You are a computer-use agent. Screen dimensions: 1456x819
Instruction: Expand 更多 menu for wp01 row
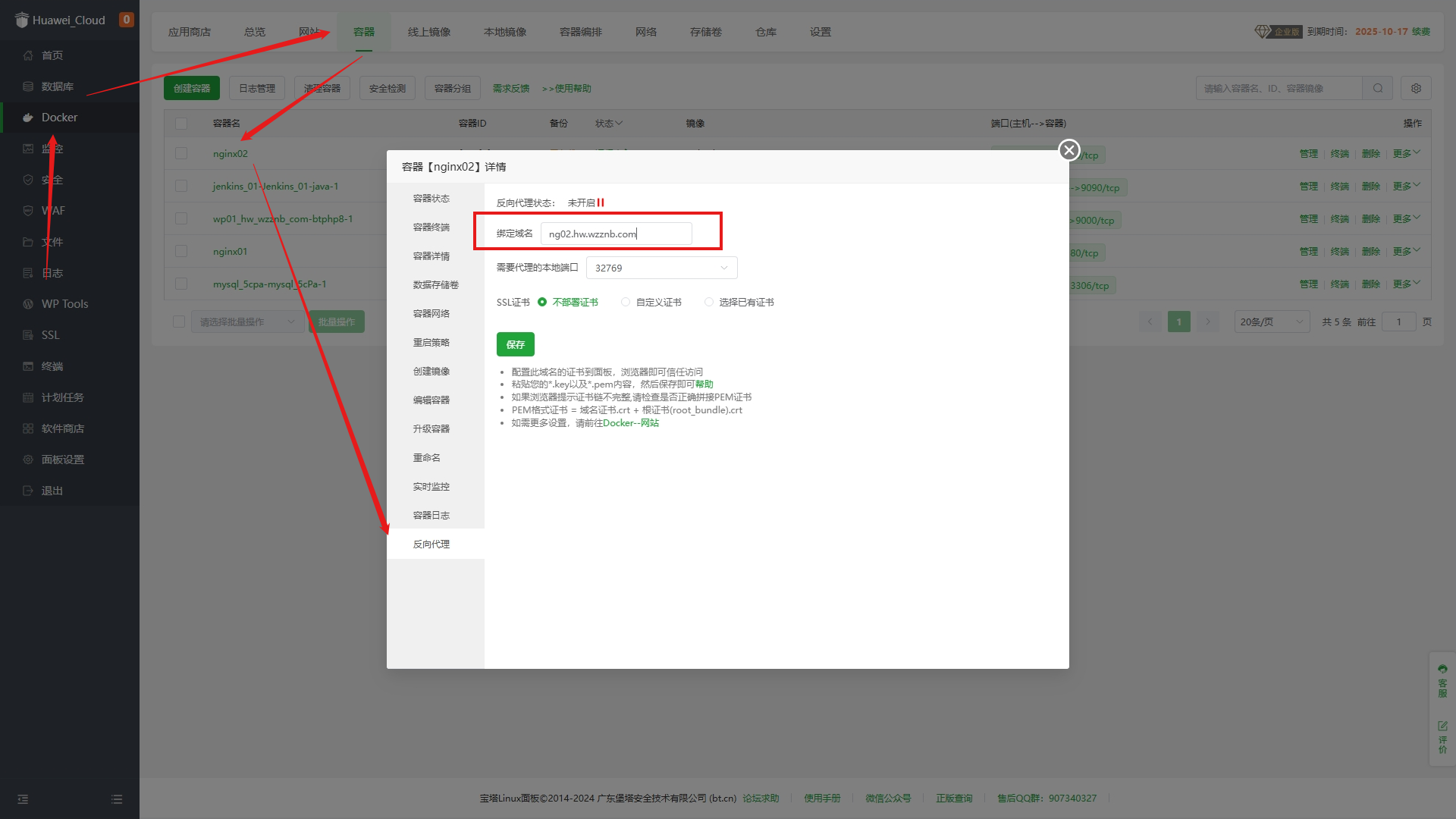1406,218
